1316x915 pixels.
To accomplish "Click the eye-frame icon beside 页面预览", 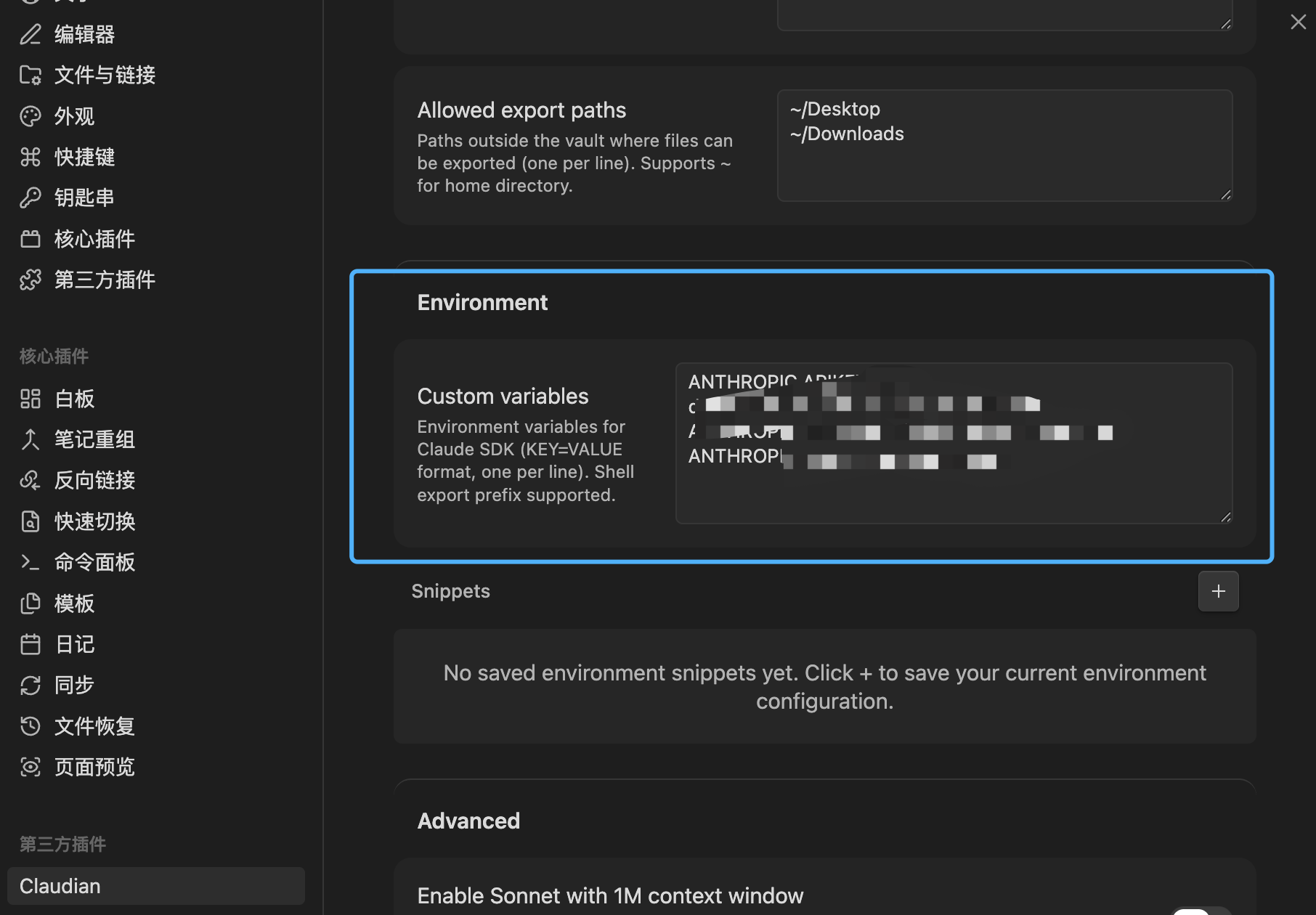I will [x=31, y=767].
